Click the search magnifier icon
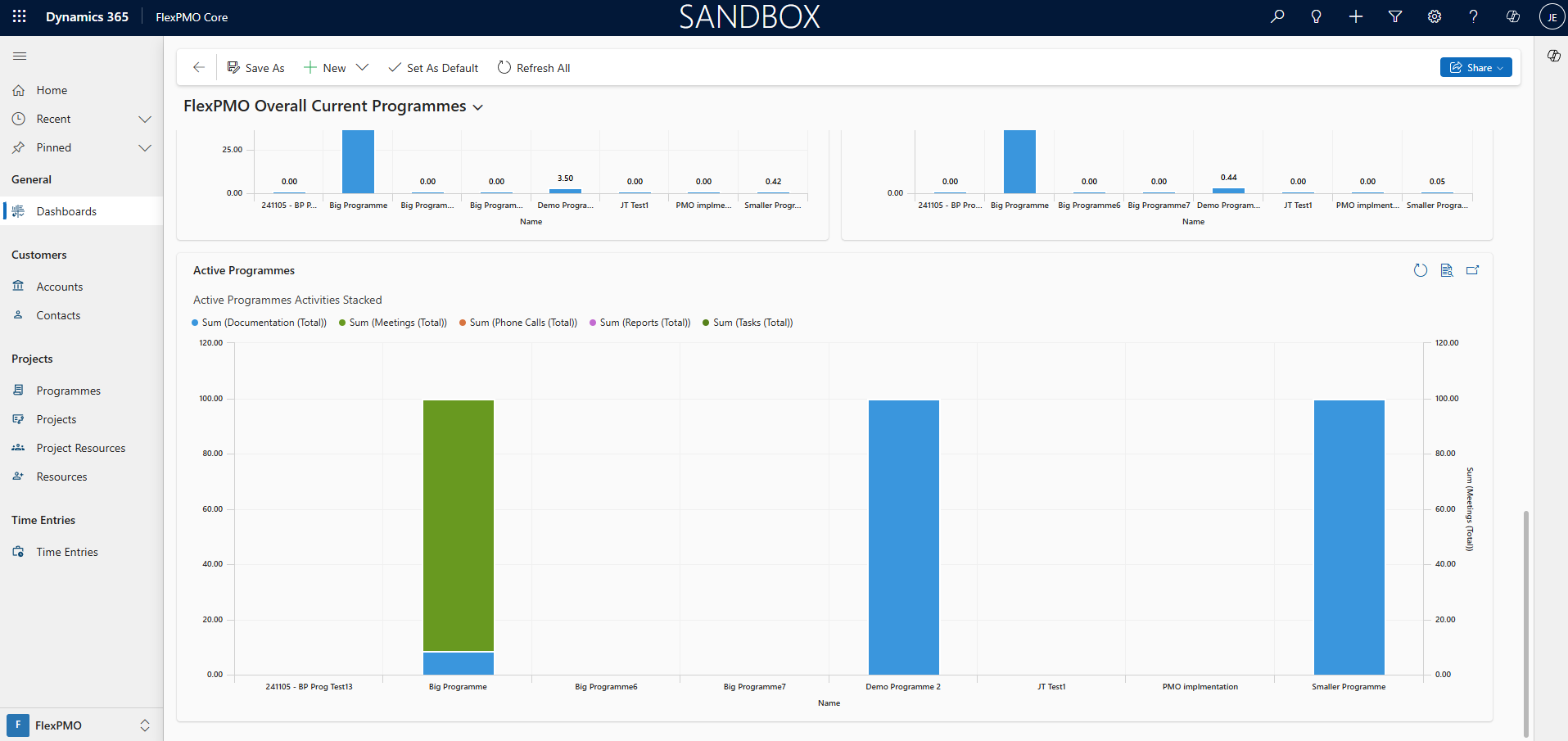The height and width of the screenshot is (741, 1568). 1277,16
